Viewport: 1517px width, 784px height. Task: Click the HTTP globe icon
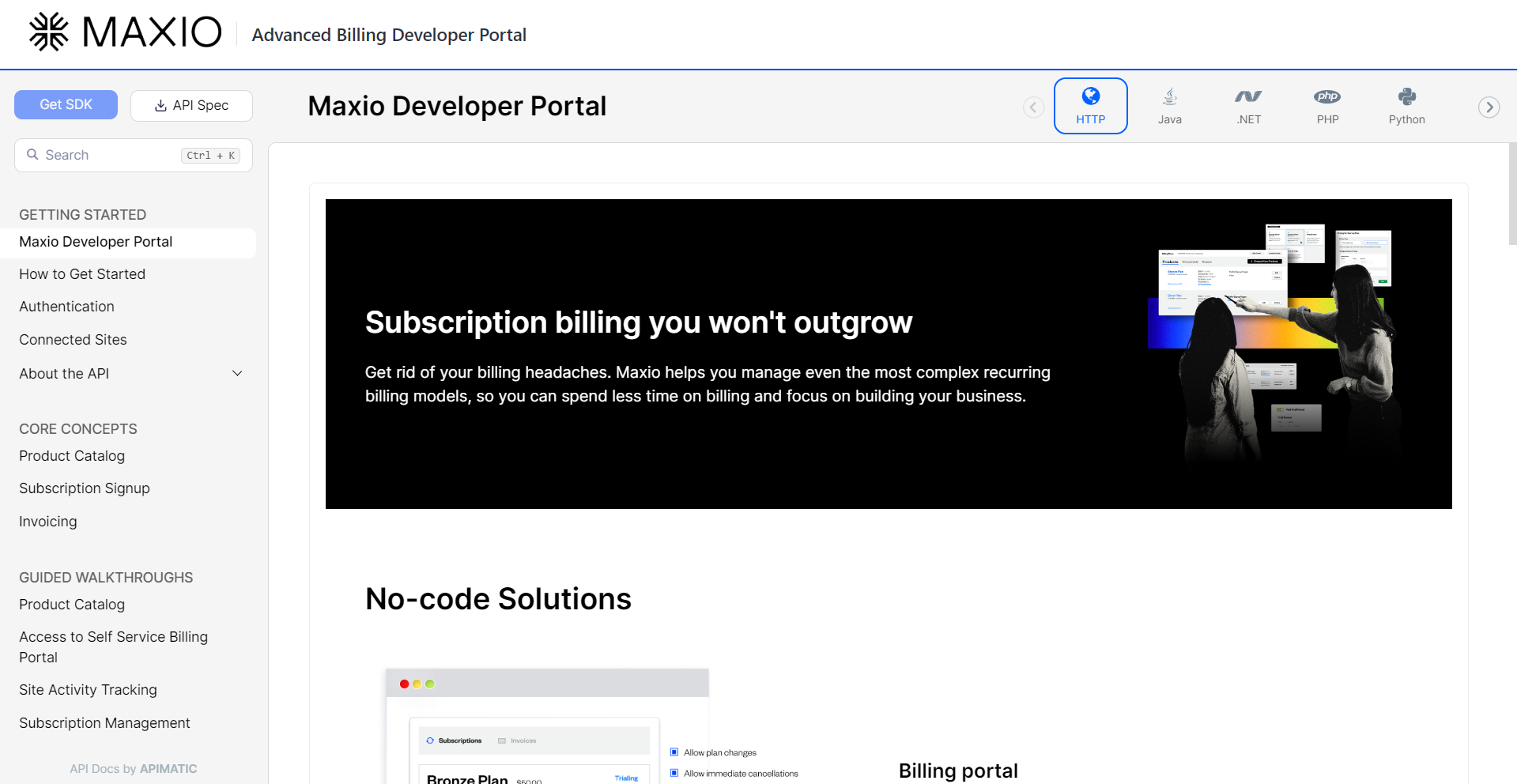(x=1090, y=96)
